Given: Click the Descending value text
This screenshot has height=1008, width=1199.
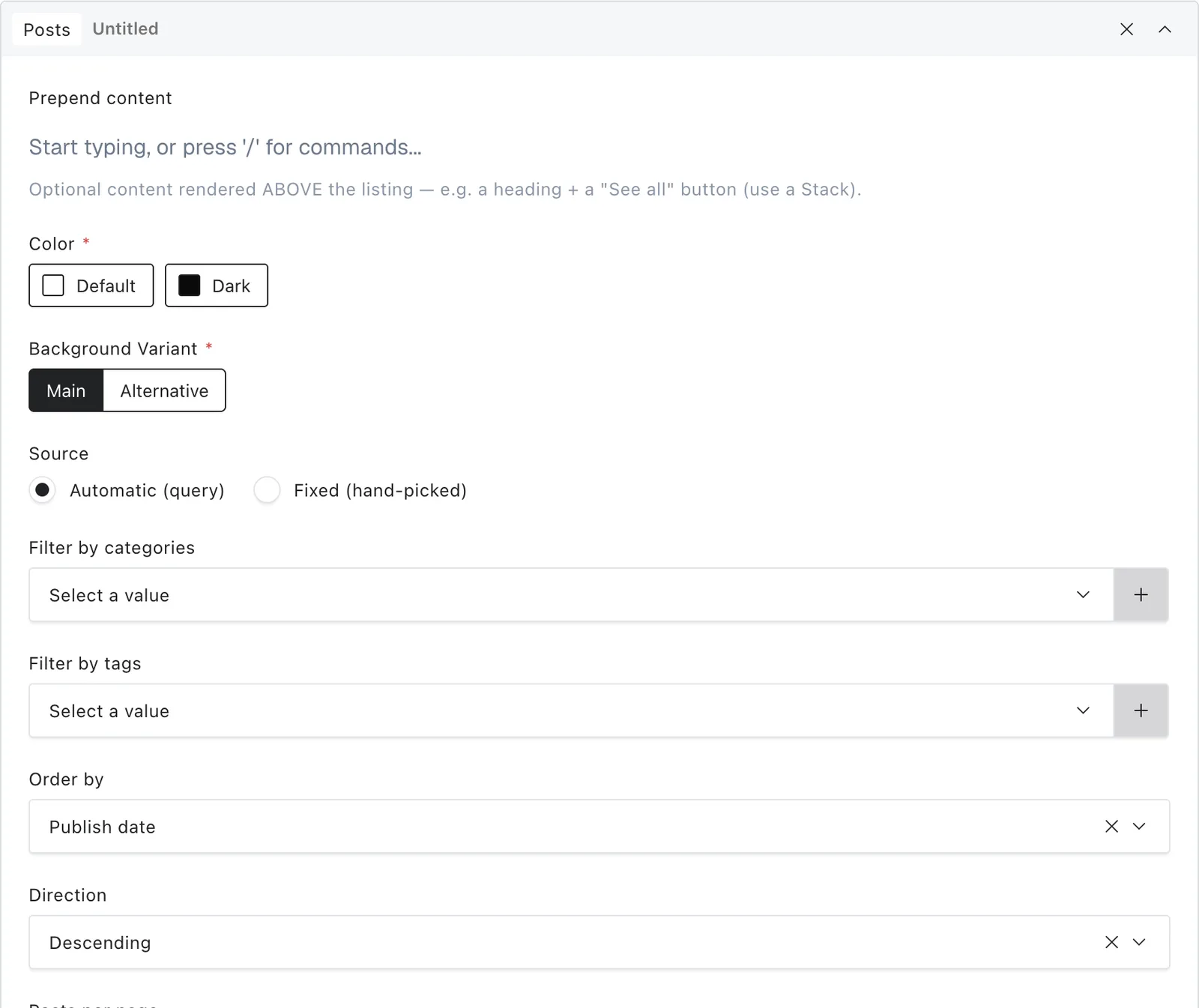Looking at the screenshot, I should [x=100, y=943].
